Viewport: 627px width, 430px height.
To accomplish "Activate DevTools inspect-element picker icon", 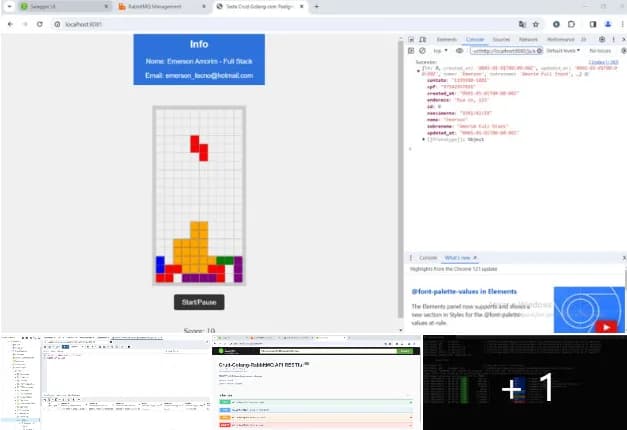I will [411, 39].
